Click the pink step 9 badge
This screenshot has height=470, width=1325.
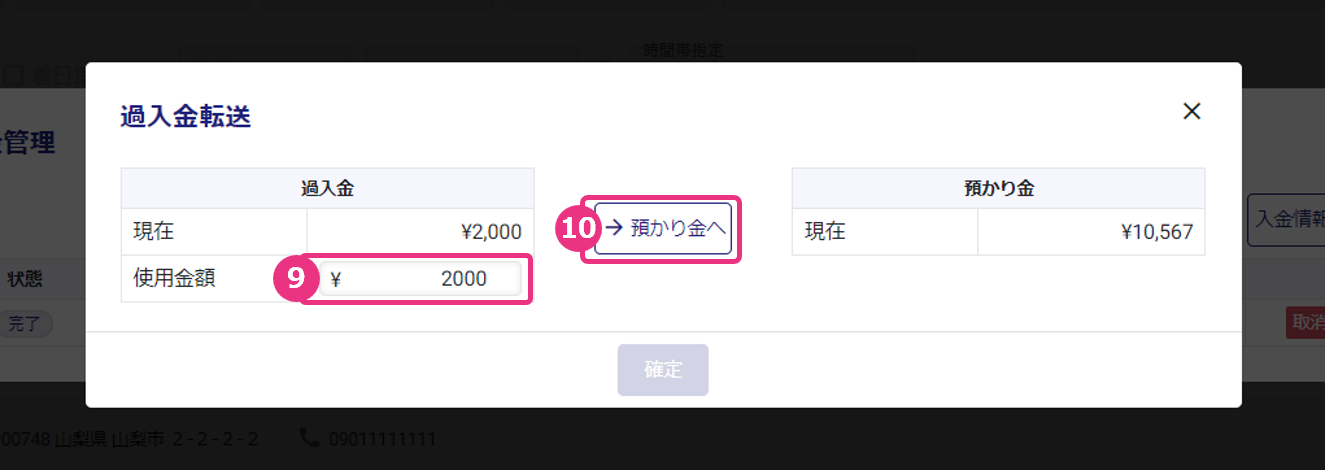tap(295, 279)
